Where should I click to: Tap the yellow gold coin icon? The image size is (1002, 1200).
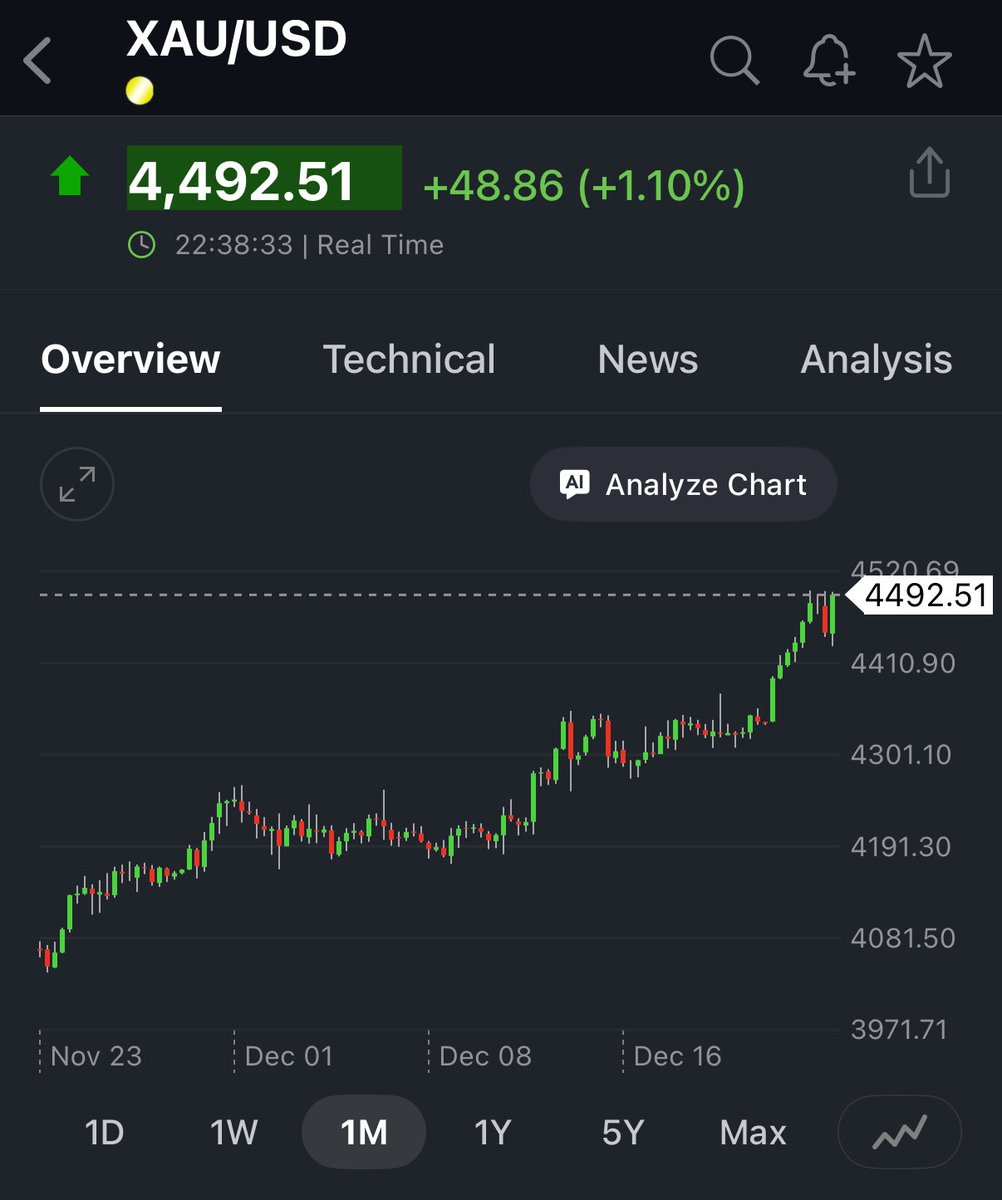click(140, 92)
